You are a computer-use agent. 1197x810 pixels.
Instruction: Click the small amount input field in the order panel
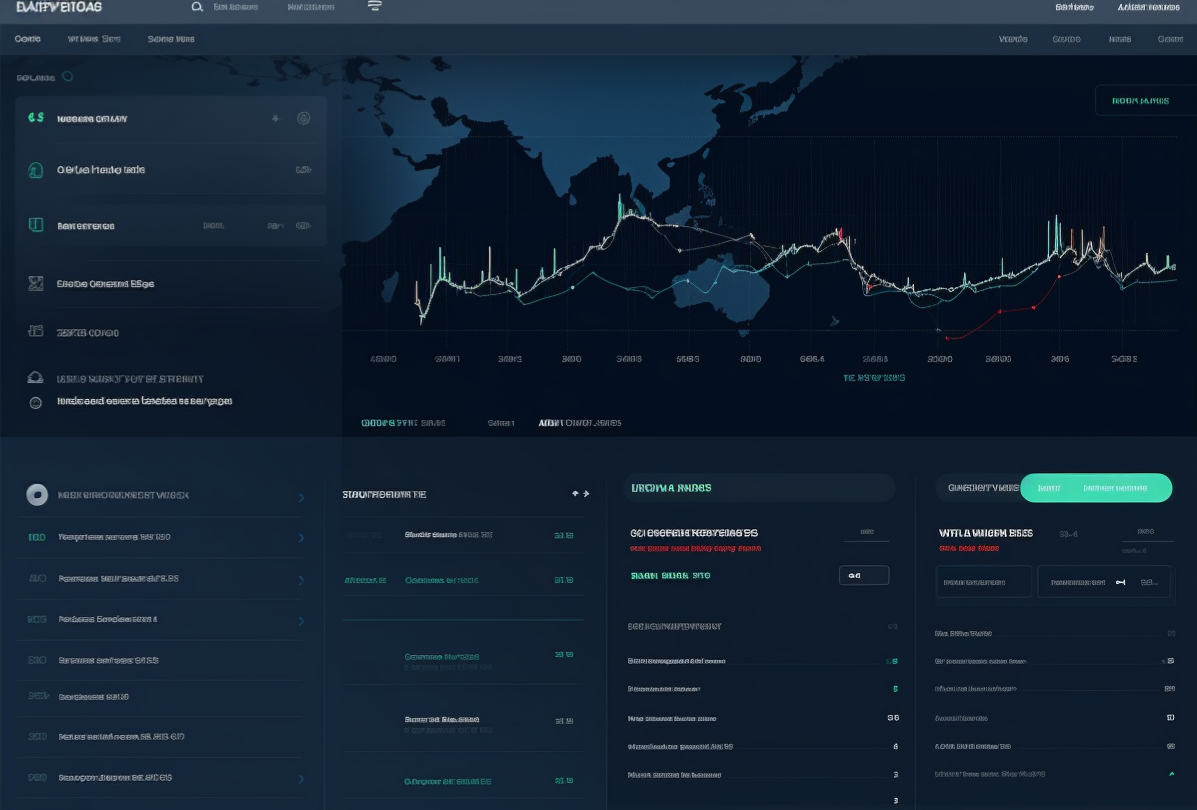[x=864, y=575]
